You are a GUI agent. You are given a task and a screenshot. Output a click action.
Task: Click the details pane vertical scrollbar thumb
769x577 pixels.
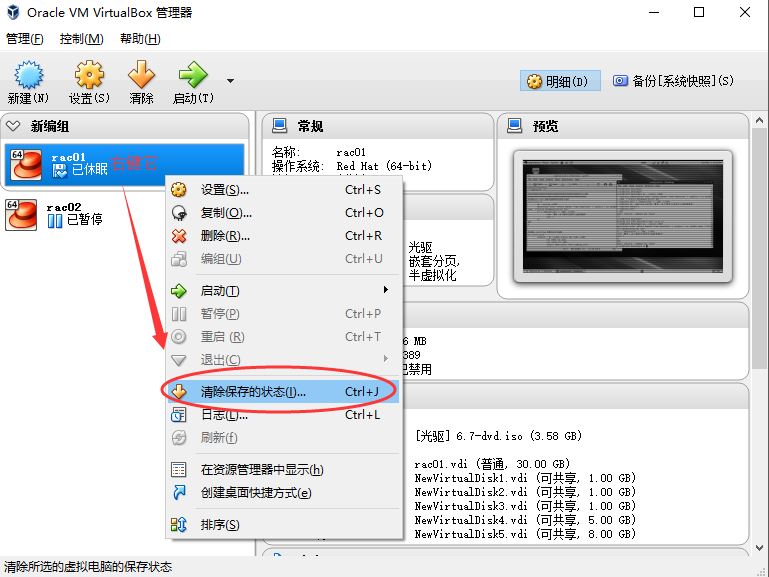[x=759, y=248]
